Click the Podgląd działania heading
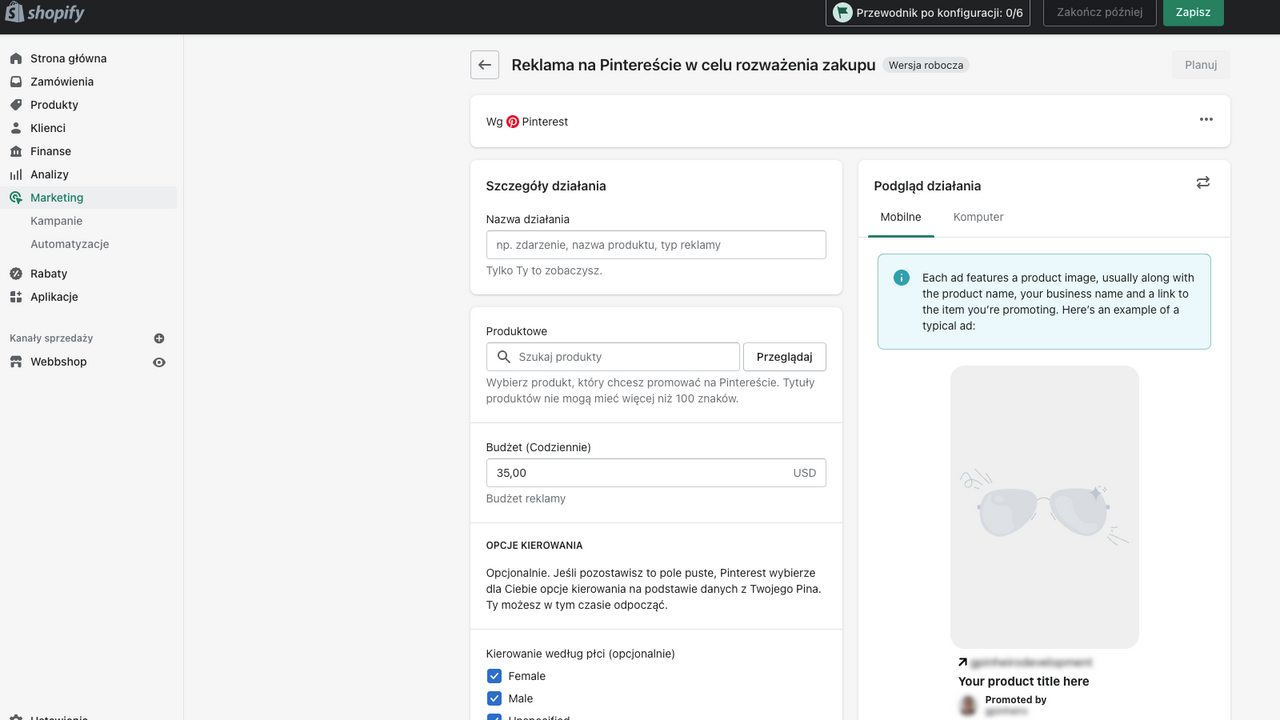The image size is (1280, 720). pyautogui.click(x=927, y=186)
